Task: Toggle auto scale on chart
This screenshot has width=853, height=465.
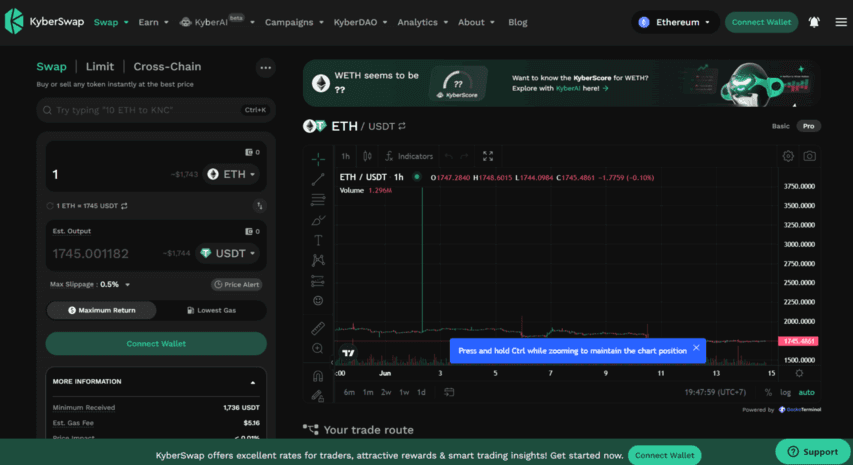Action: [x=806, y=392]
